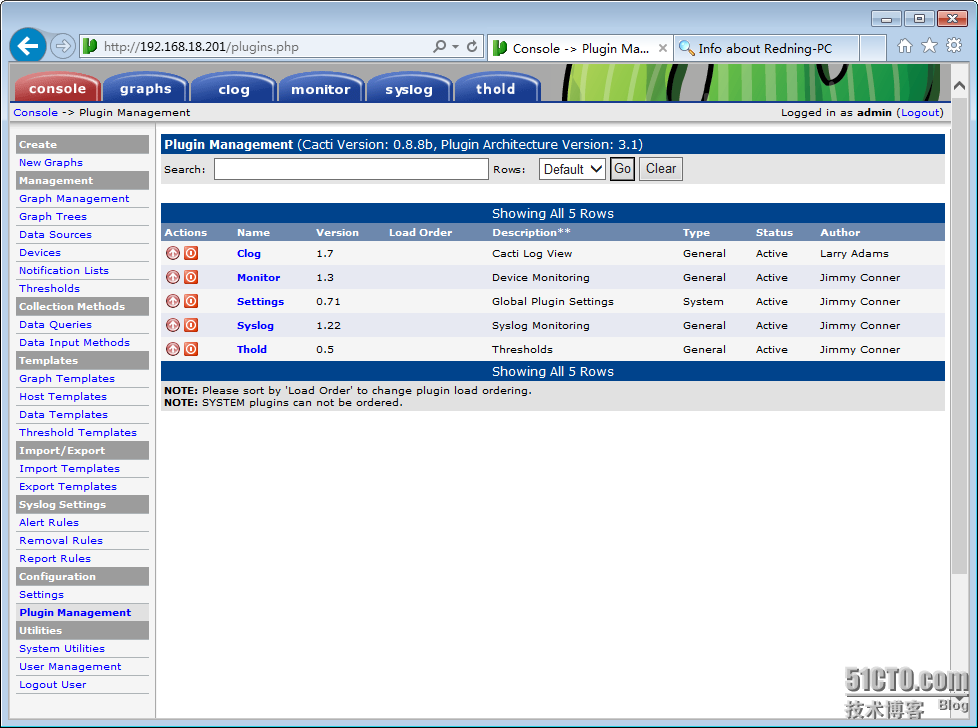978x728 pixels.
Task: Open the Monitor plugin name link
Action: tap(258, 277)
